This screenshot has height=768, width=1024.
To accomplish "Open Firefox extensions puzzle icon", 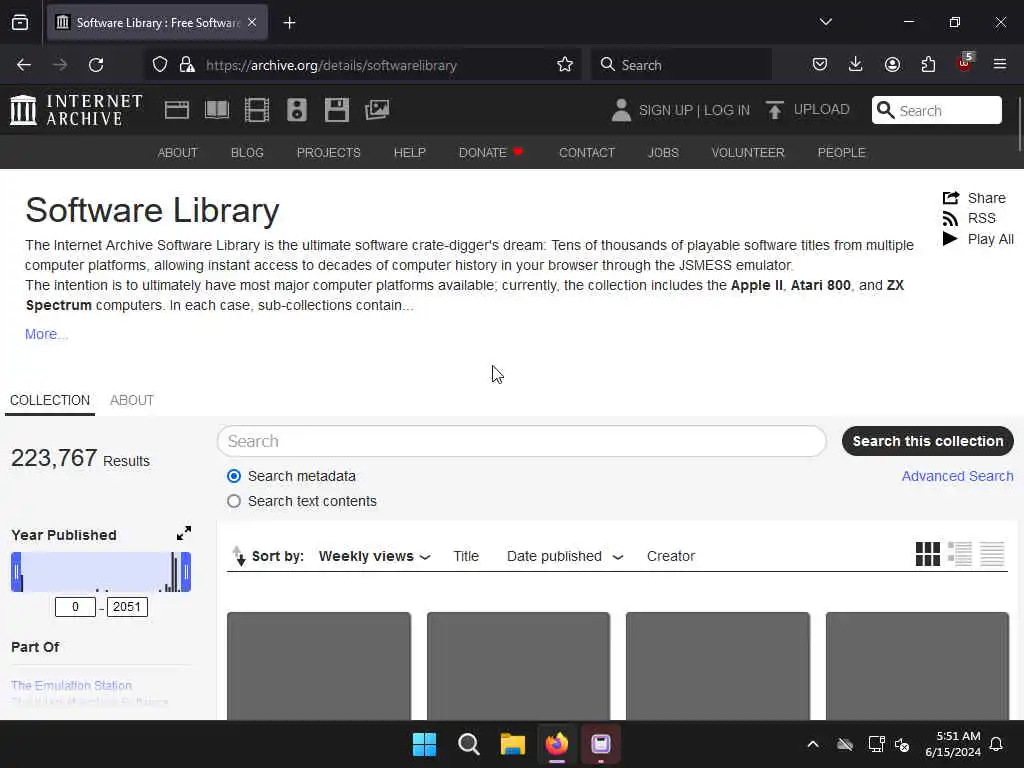I will [928, 64].
